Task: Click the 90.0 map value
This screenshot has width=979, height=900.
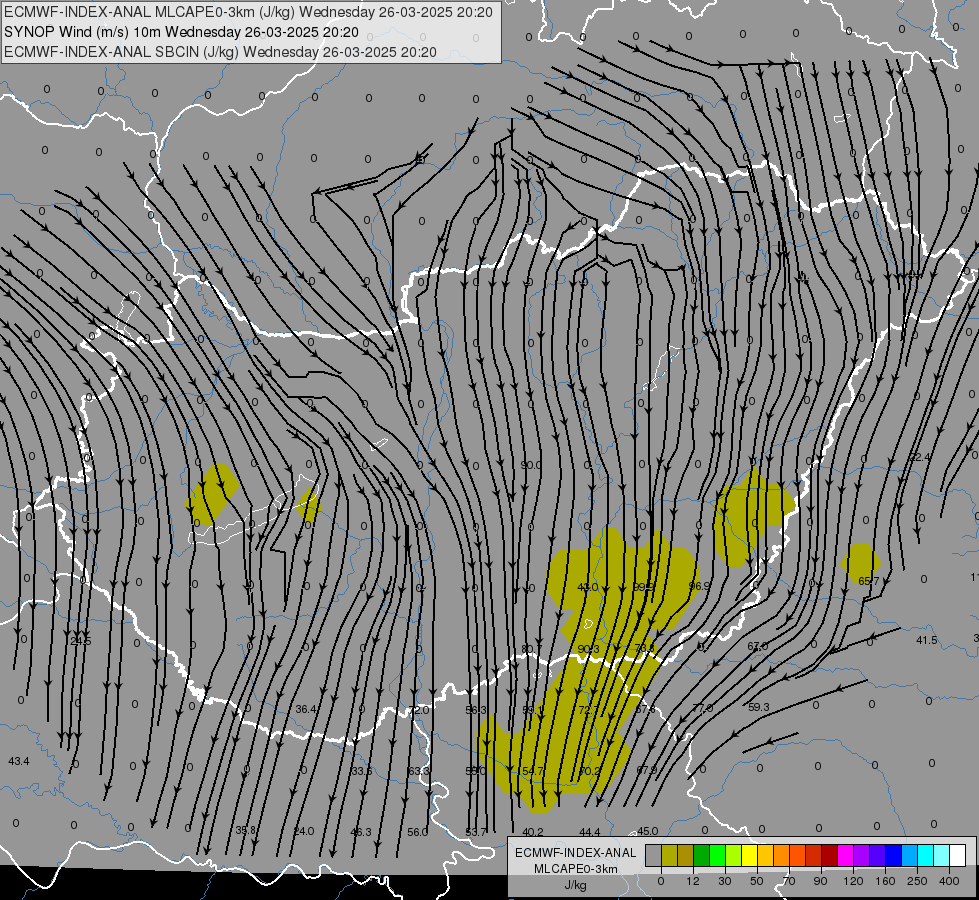Action: pos(531,465)
